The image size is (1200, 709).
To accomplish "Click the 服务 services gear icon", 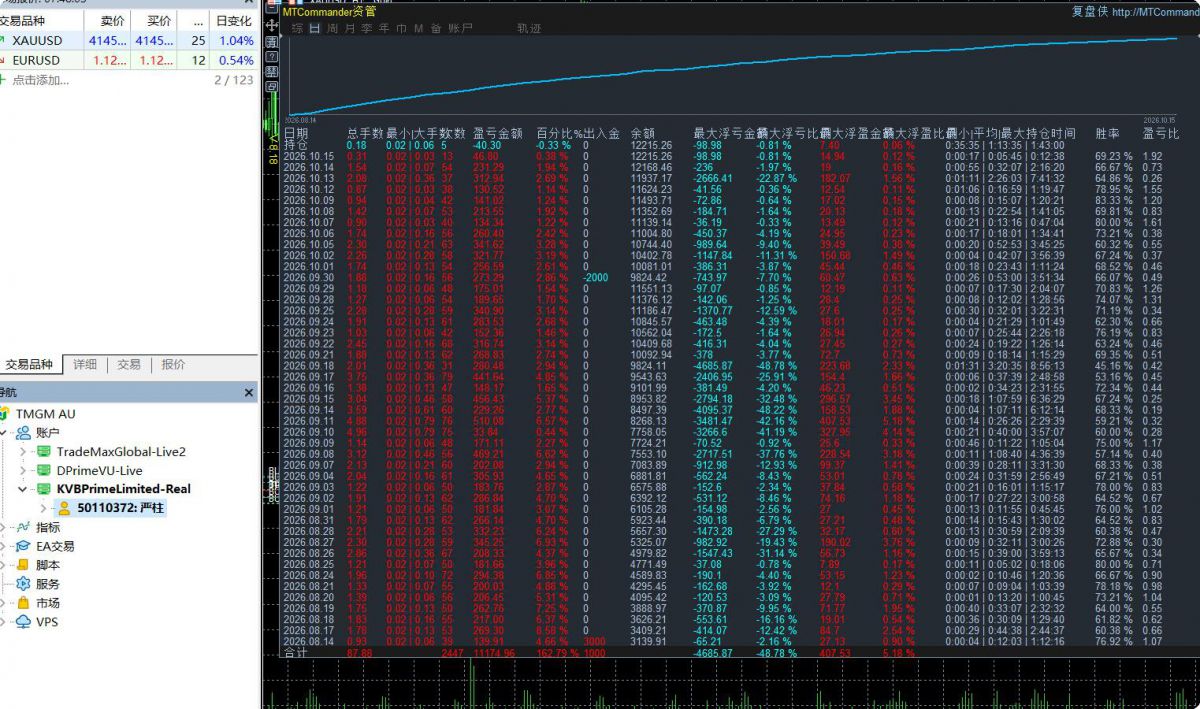I will pos(23,584).
